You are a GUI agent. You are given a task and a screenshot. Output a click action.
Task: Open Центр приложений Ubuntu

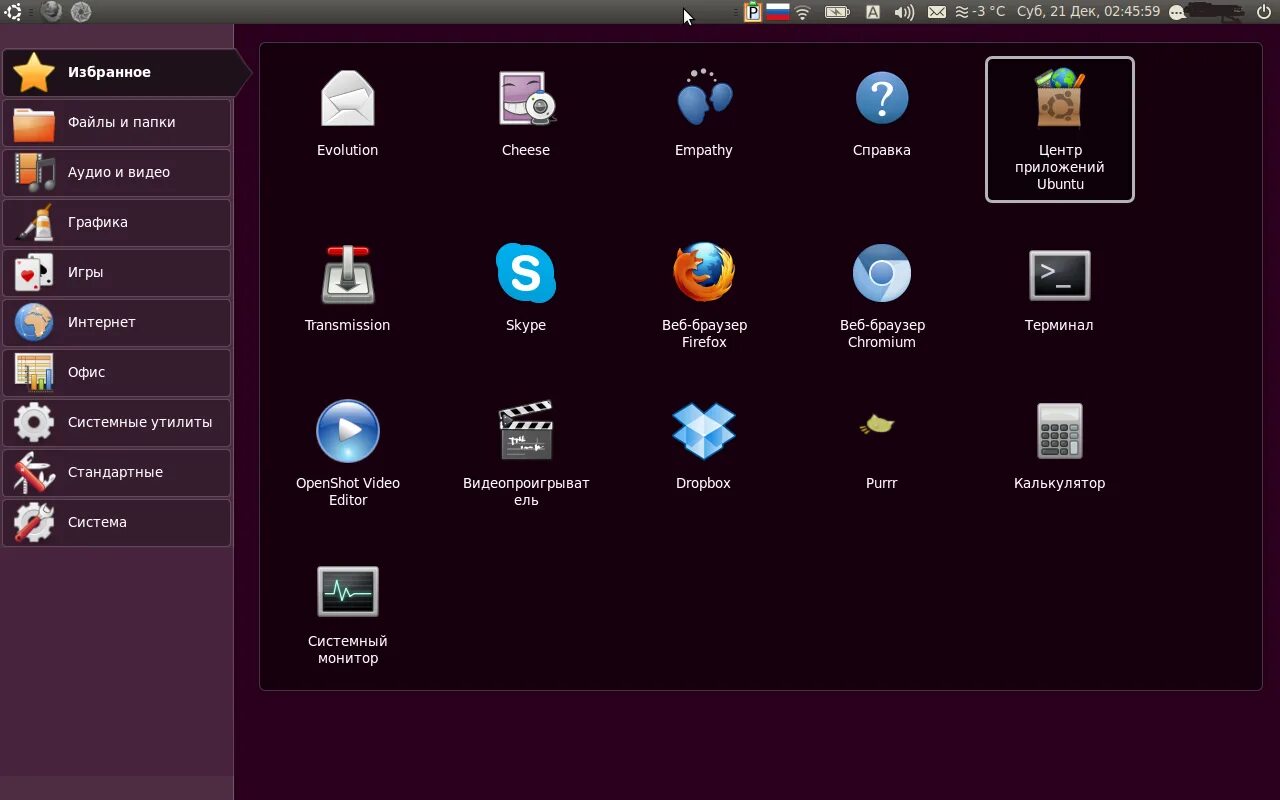click(1060, 129)
